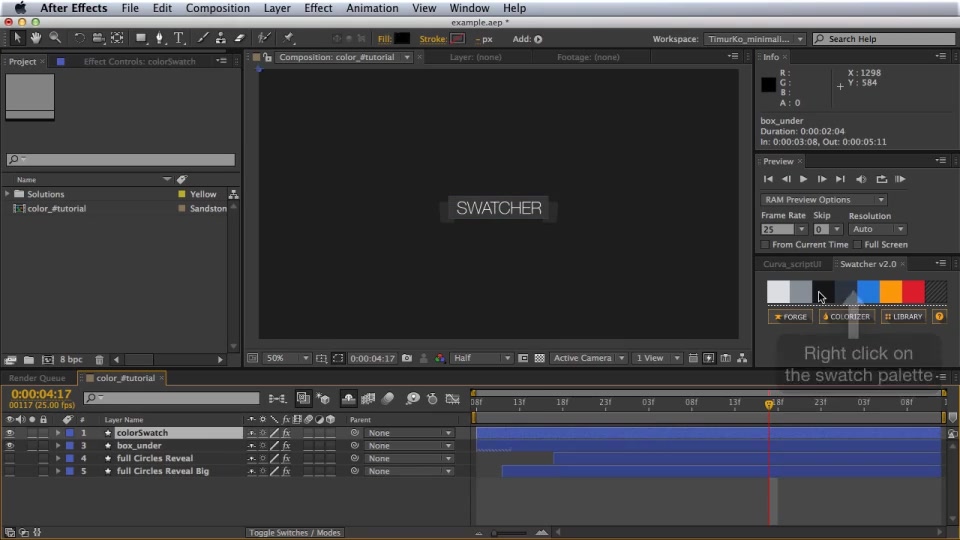Expand the colorSwatch layer properties
960x540 pixels.
(x=58, y=433)
